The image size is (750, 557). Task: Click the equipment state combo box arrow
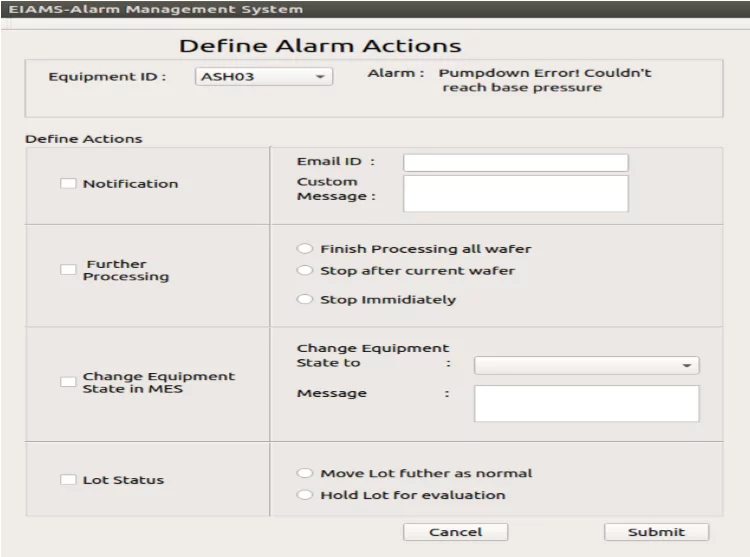(x=687, y=365)
